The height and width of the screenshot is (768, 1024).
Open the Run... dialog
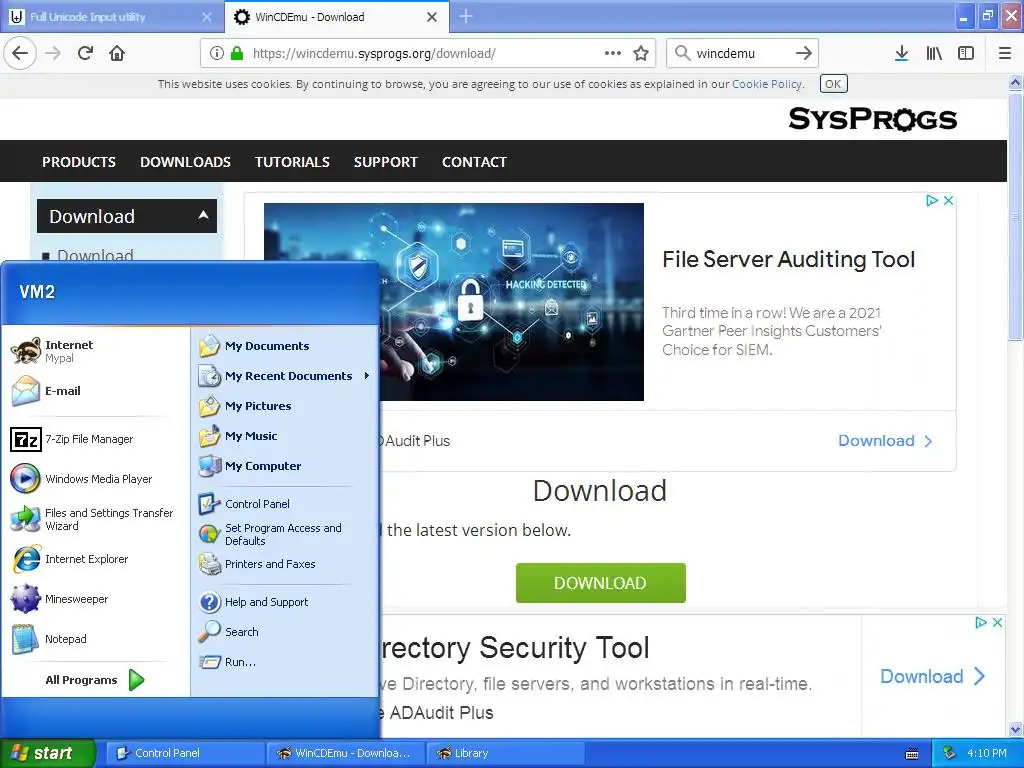coord(285,662)
